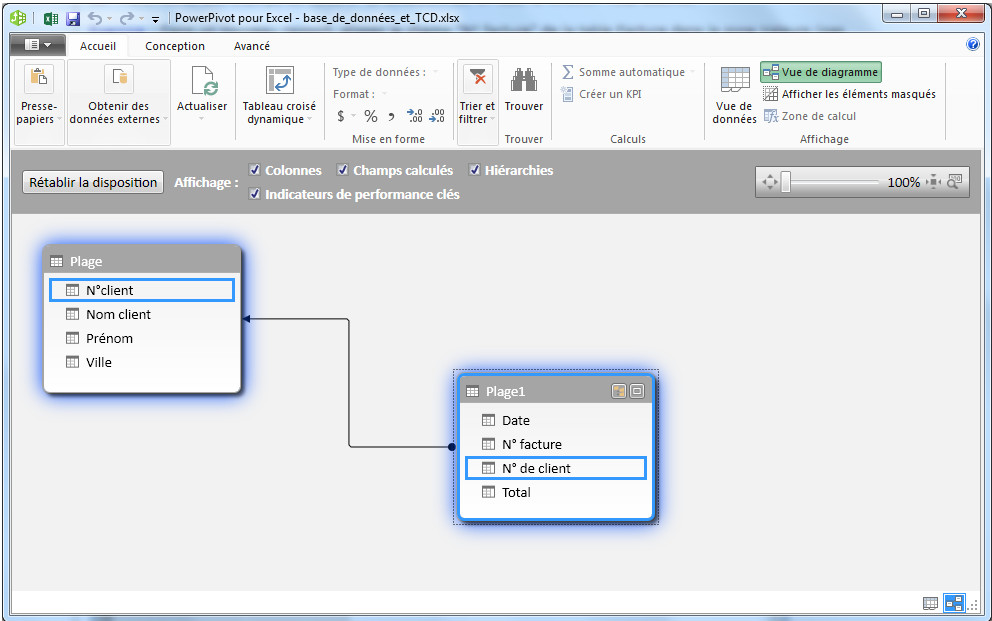992x621 pixels.
Task: Open the Undo history dropdown arrow
Action: (x=109, y=18)
